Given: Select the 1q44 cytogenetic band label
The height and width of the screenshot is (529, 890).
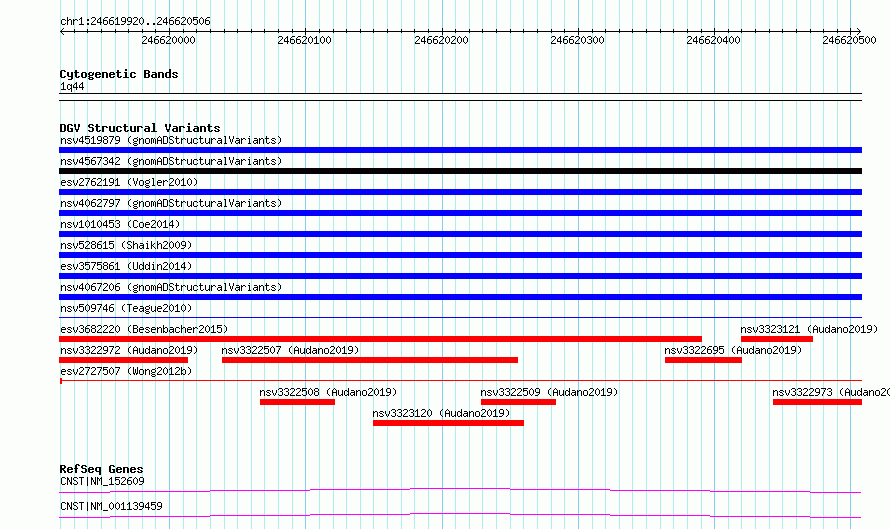Looking at the screenshot, I should 72,87.
